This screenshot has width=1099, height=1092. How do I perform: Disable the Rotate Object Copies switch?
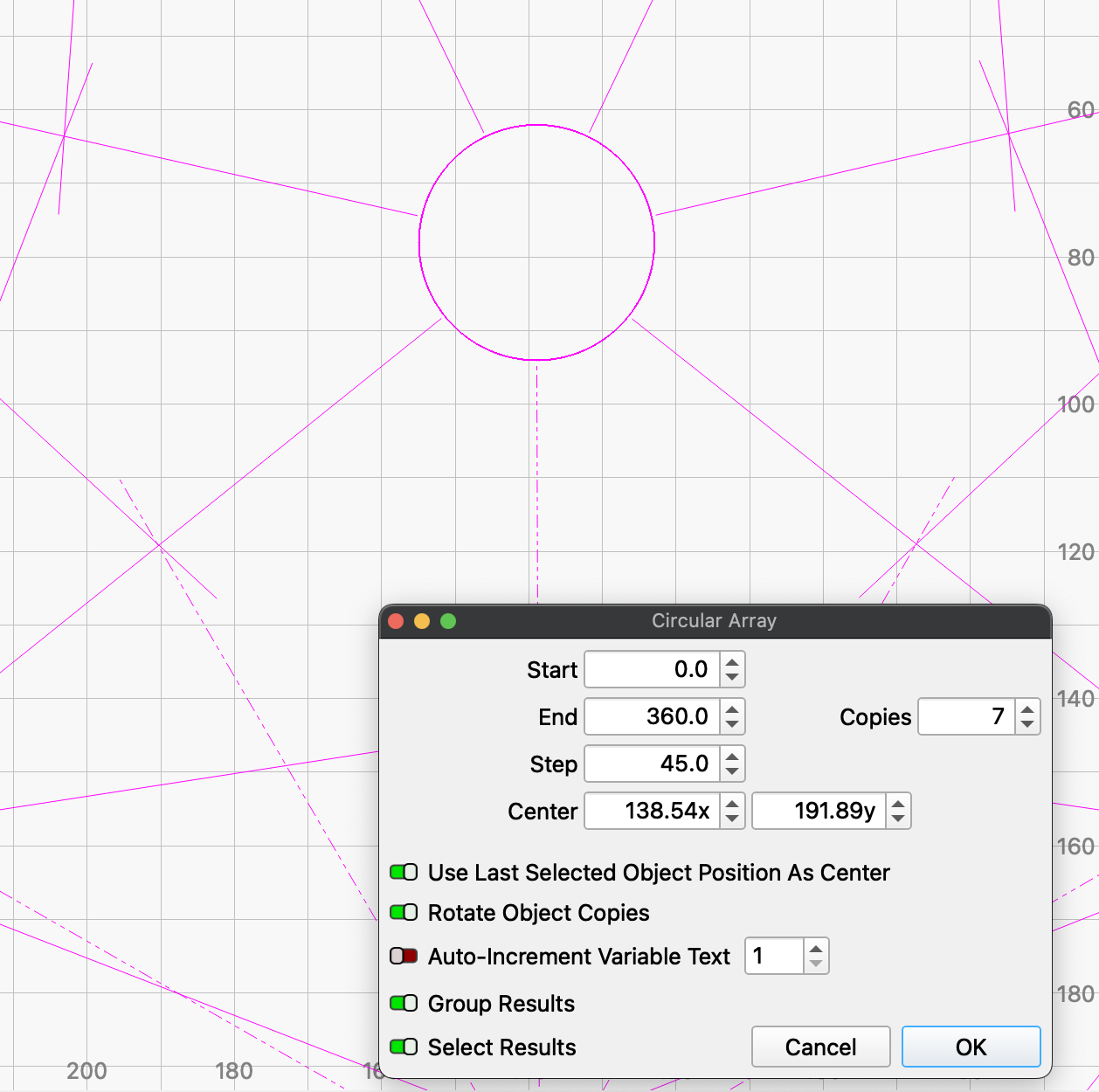pos(404,912)
